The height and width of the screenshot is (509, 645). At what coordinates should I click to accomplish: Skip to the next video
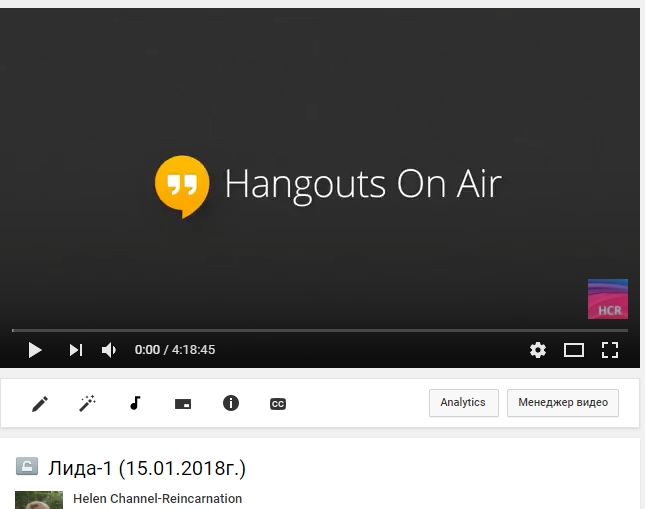tap(75, 350)
